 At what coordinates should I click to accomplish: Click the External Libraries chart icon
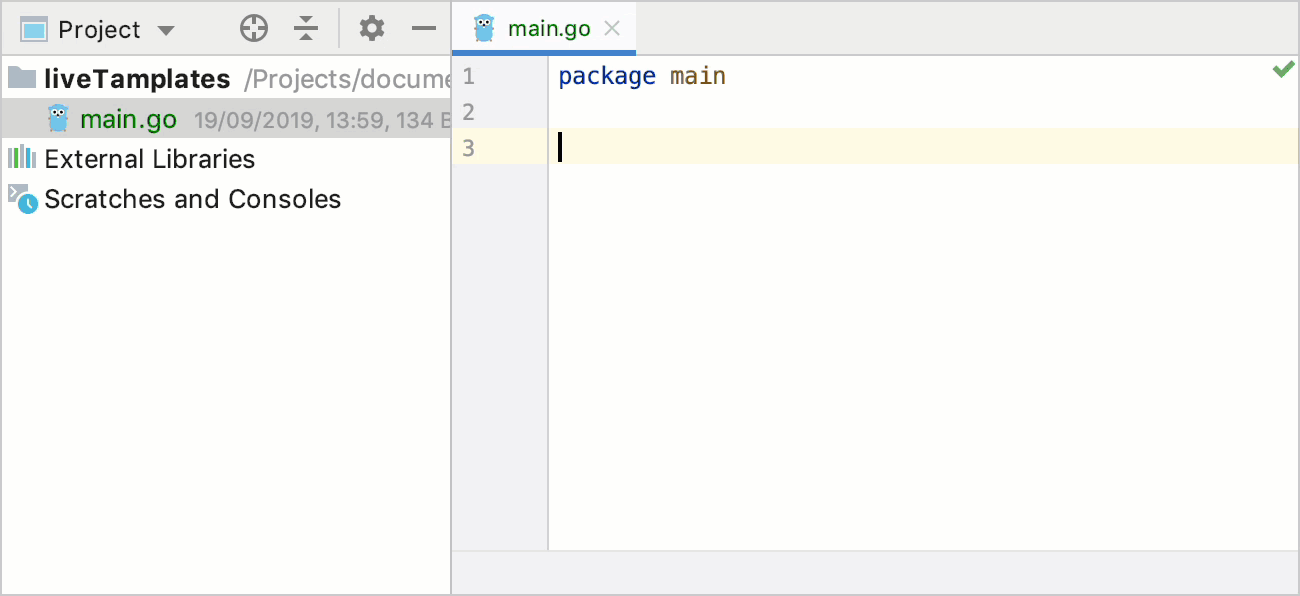(20, 158)
